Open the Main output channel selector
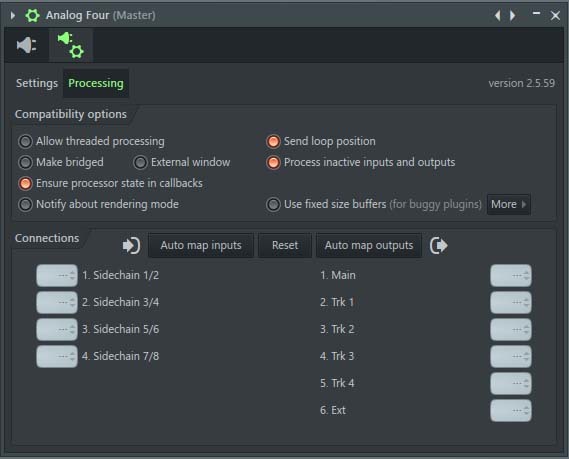 pos(511,275)
